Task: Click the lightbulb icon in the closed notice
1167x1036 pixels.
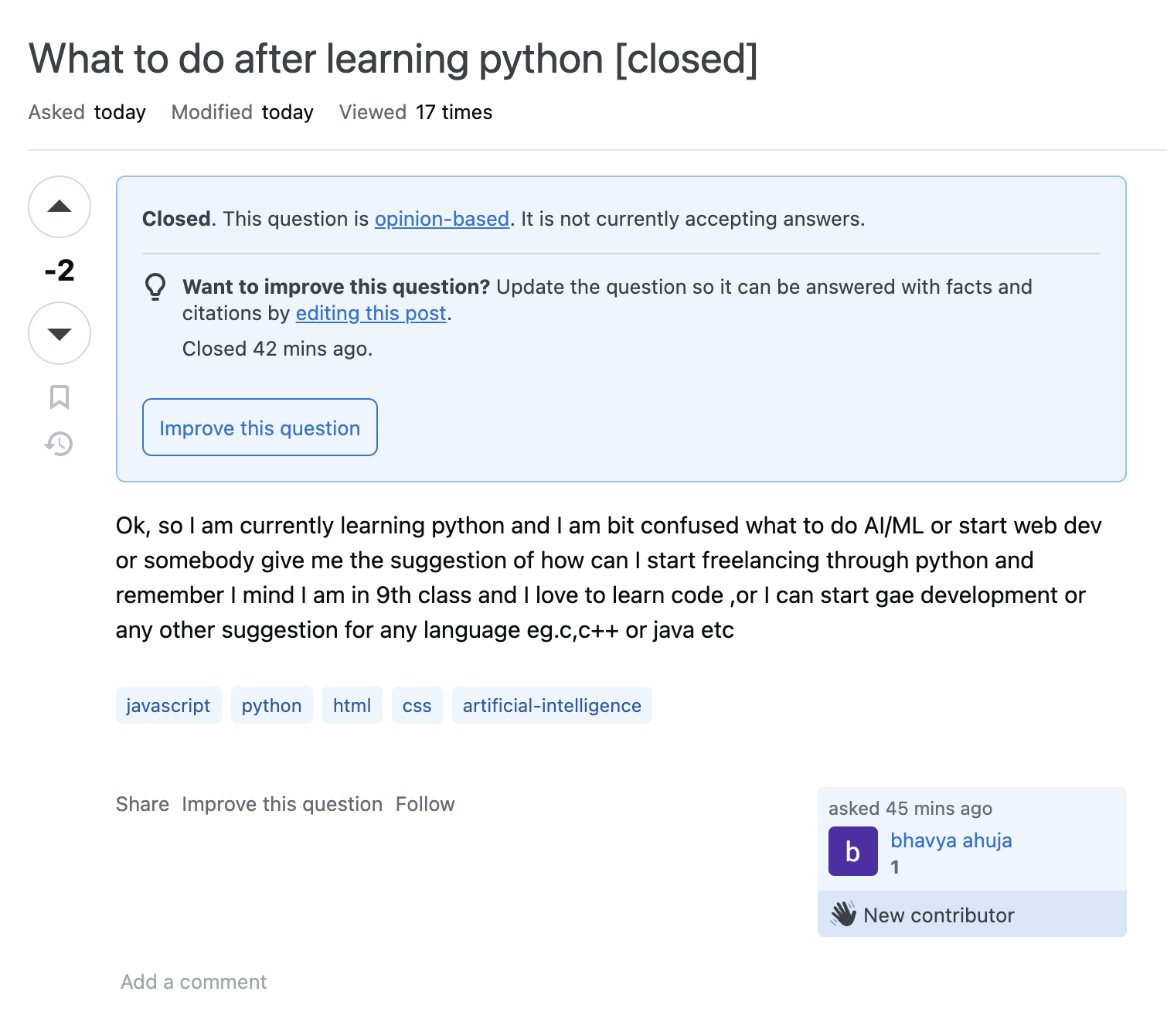Action: [x=155, y=287]
